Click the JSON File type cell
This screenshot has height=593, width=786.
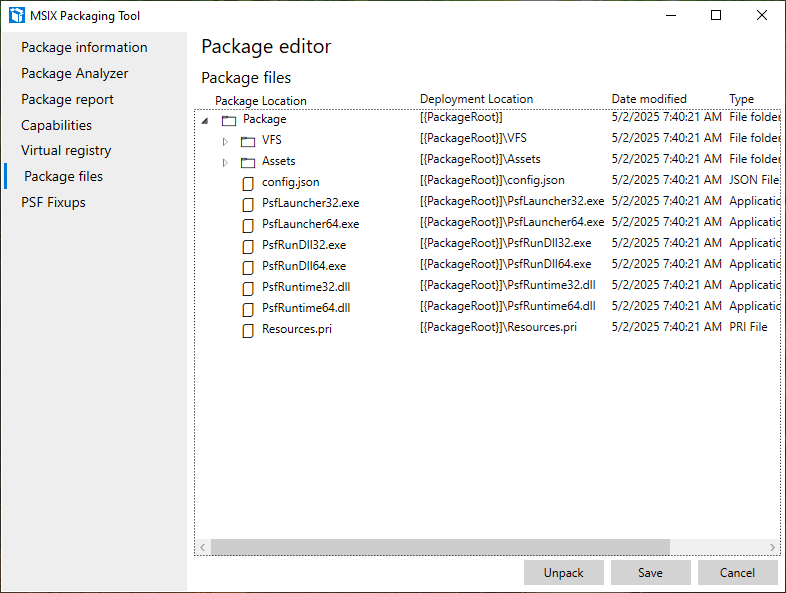pos(754,180)
